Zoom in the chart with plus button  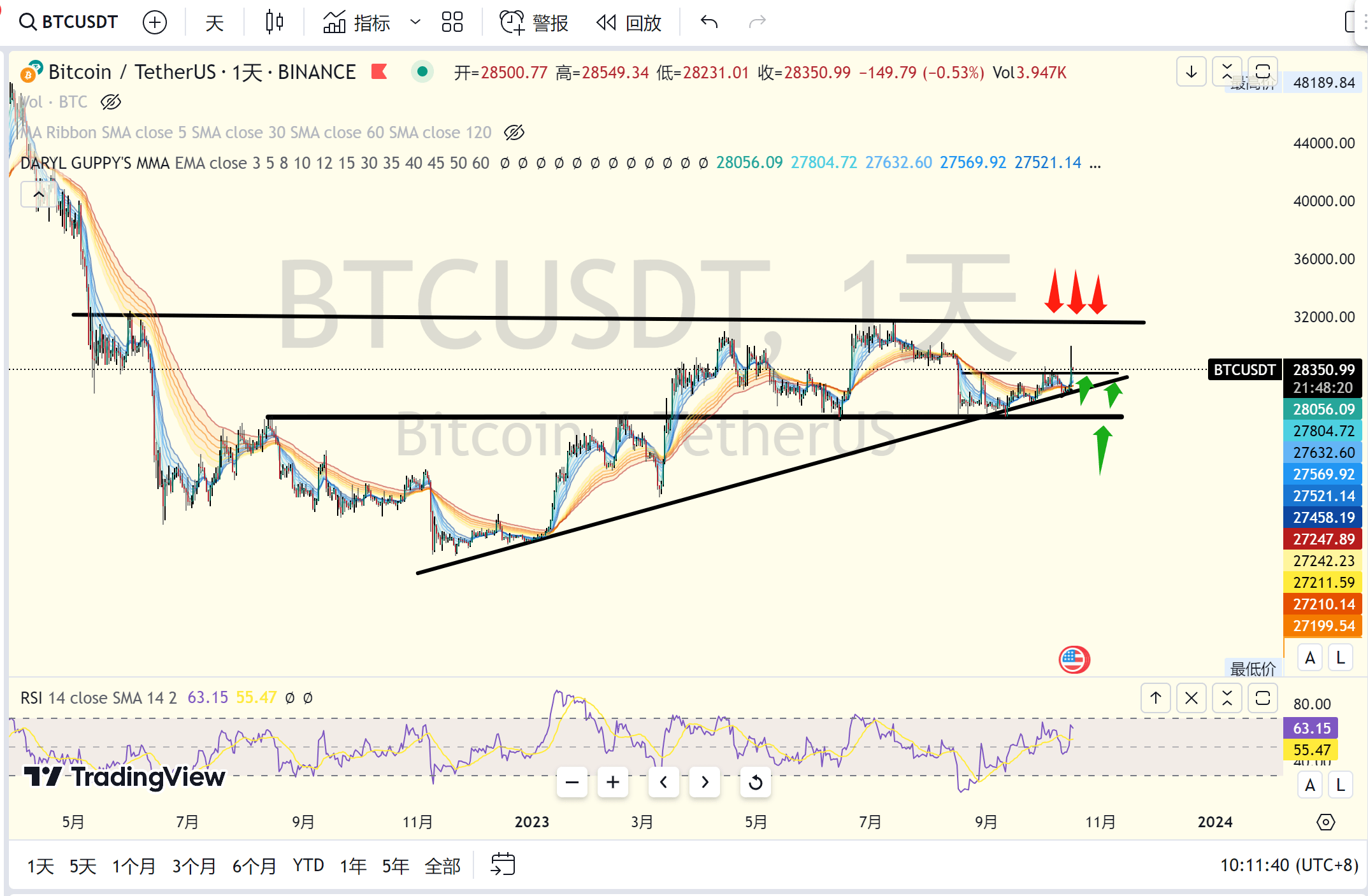(x=613, y=782)
